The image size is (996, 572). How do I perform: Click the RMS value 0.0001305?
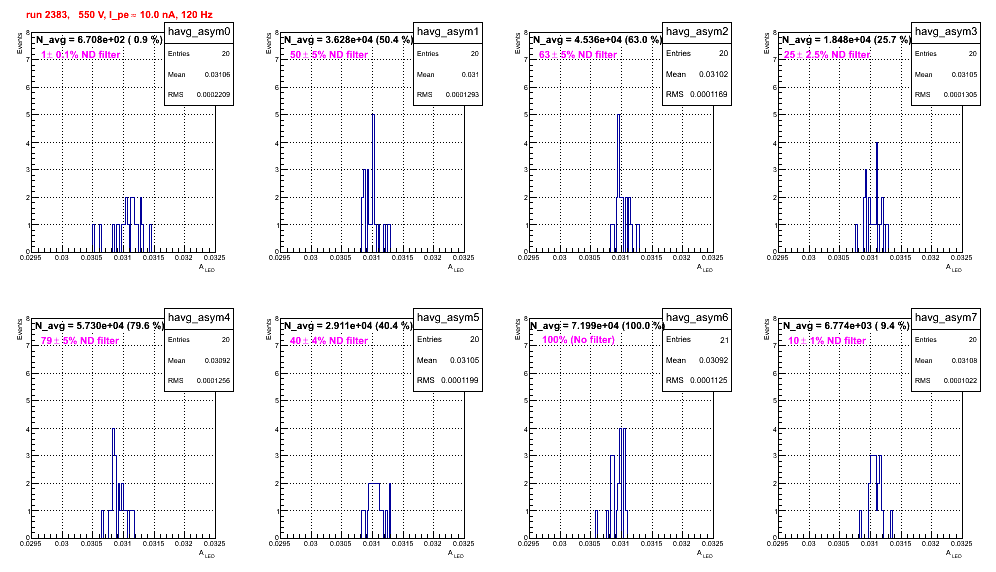tap(960, 95)
